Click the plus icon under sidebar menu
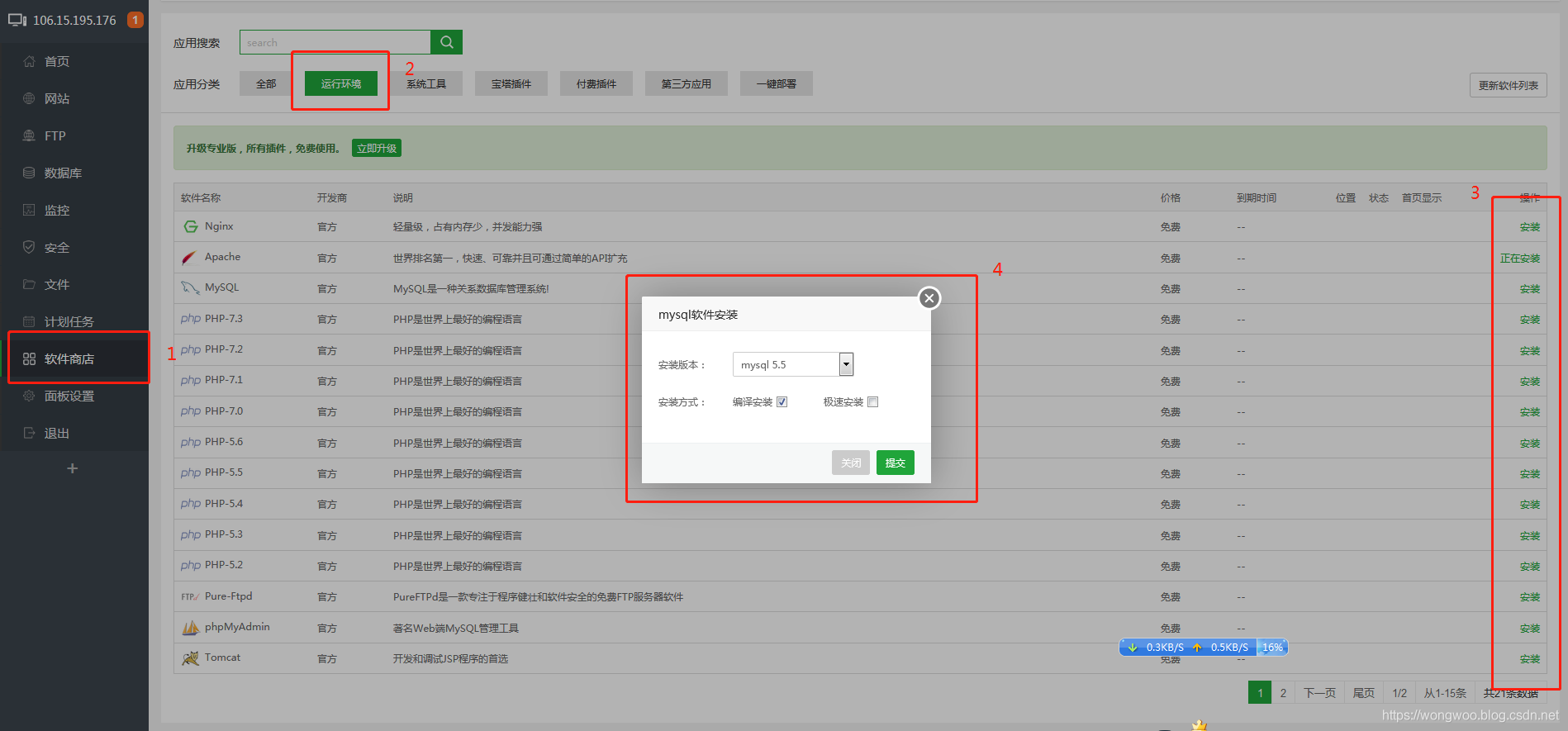The width and height of the screenshot is (1568, 731). click(x=73, y=468)
